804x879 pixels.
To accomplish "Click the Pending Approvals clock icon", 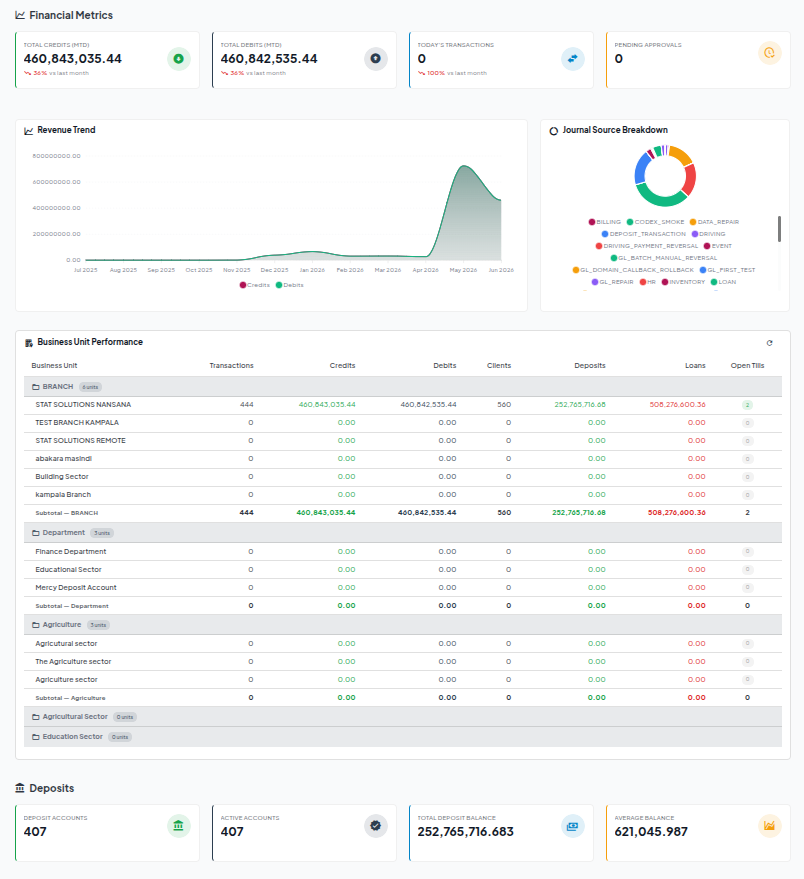I will pyautogui.click(x=770, y=53).
